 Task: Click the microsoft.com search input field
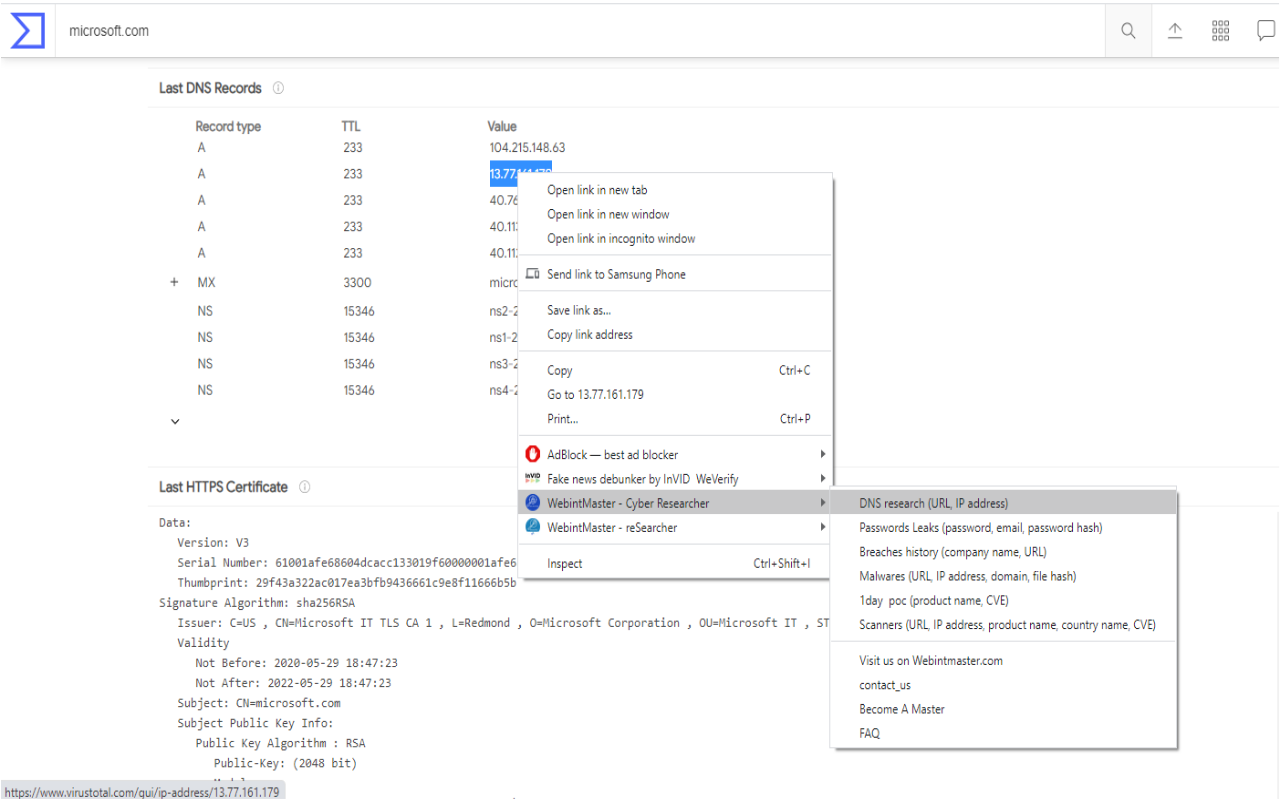[580, 31]
